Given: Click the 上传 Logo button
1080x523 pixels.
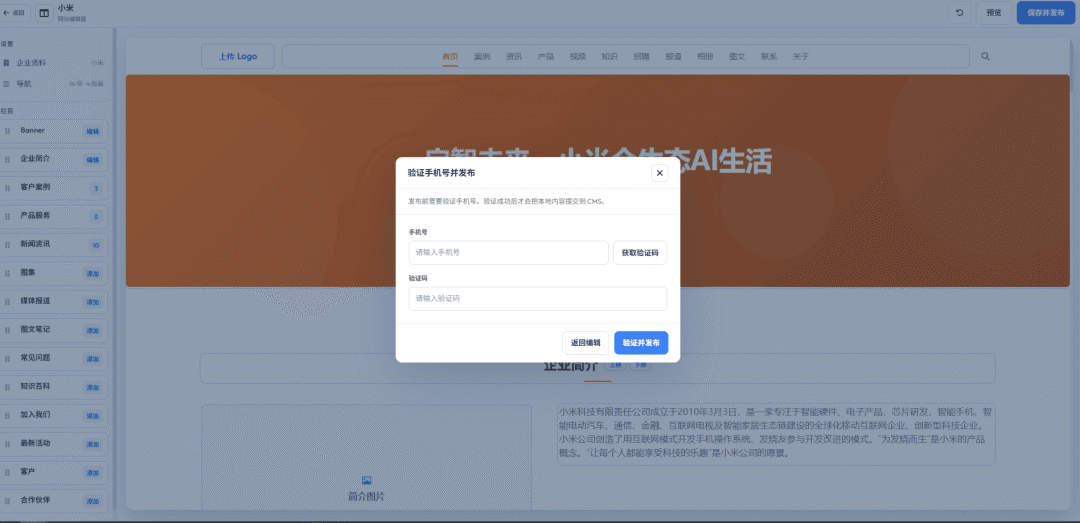Looking at the screenshot, I should point(238,57).
